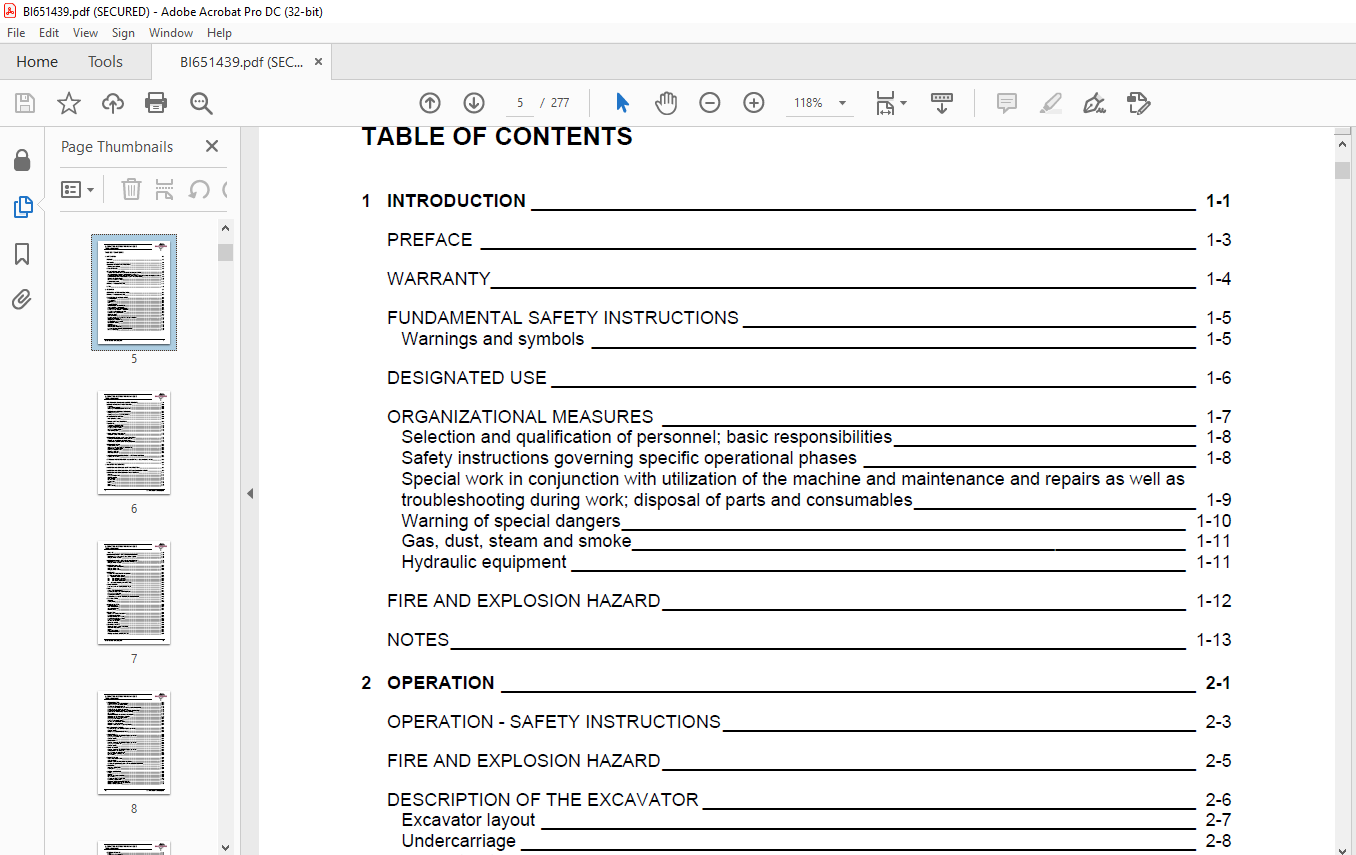Click the rotate counterclockwise icon in thumbnails
This screenshot has height=855, width=1356.
coord(199,189)
